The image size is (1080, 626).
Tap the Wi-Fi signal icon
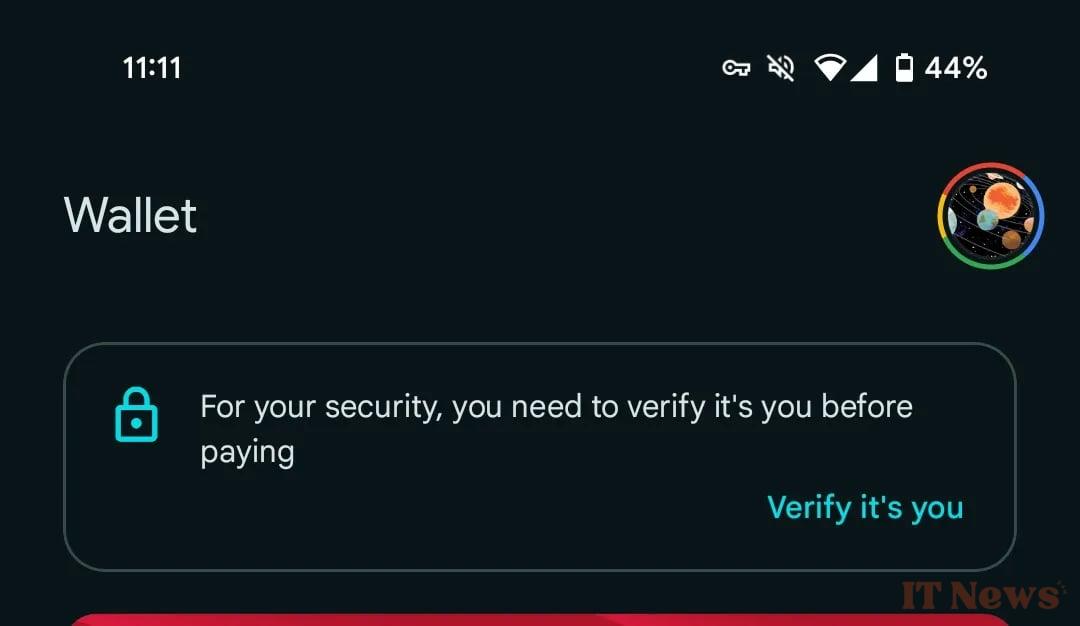(x=829, y=67)
